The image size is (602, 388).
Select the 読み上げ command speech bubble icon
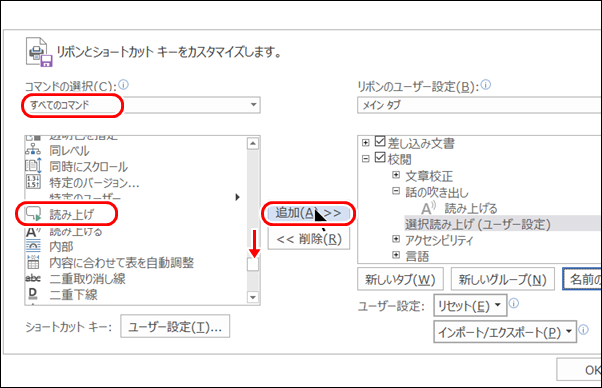pyautogui.click(x=33, y=214)
